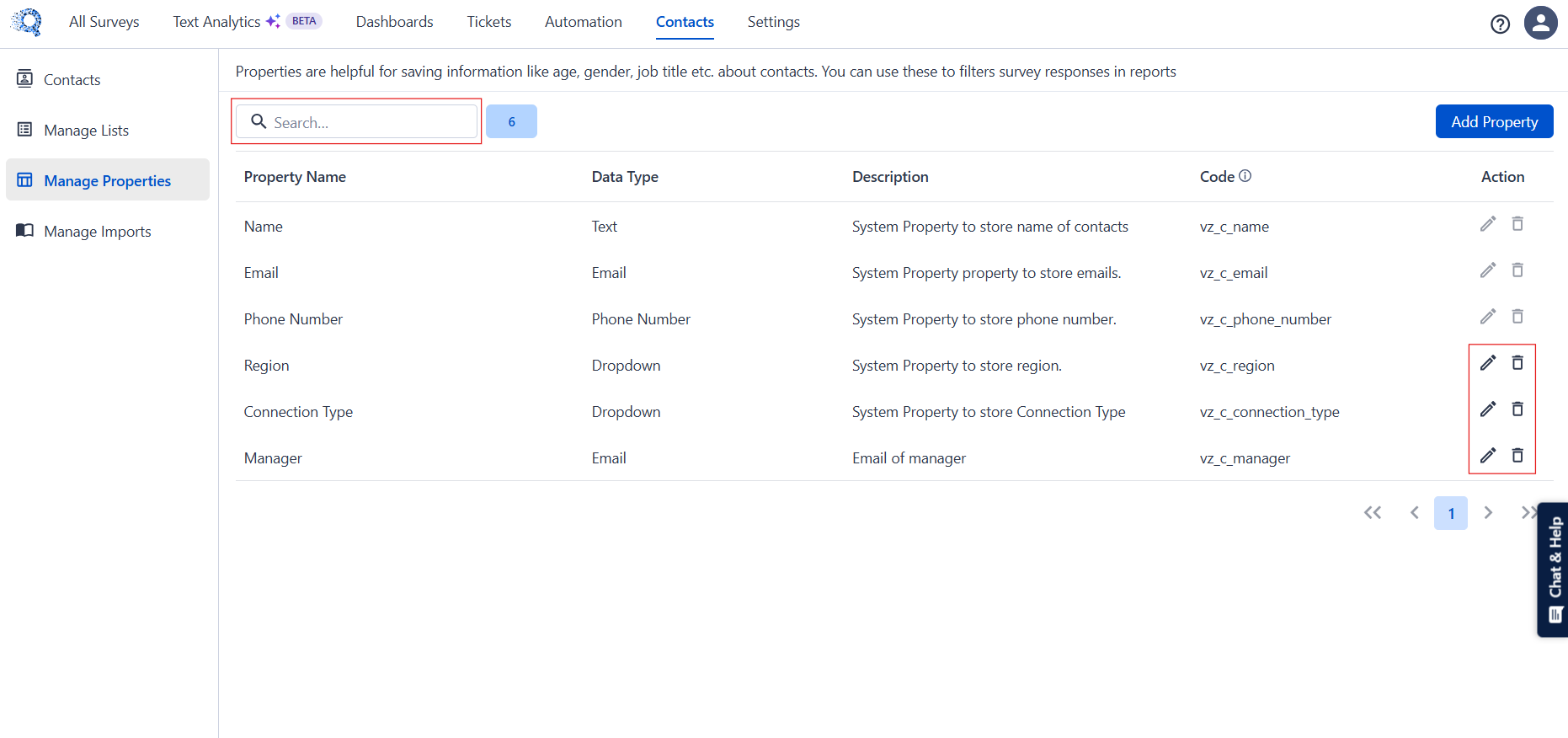Go to previous page arrow
Viewport: 1568px width, 738px height.
coord(1415,513)
